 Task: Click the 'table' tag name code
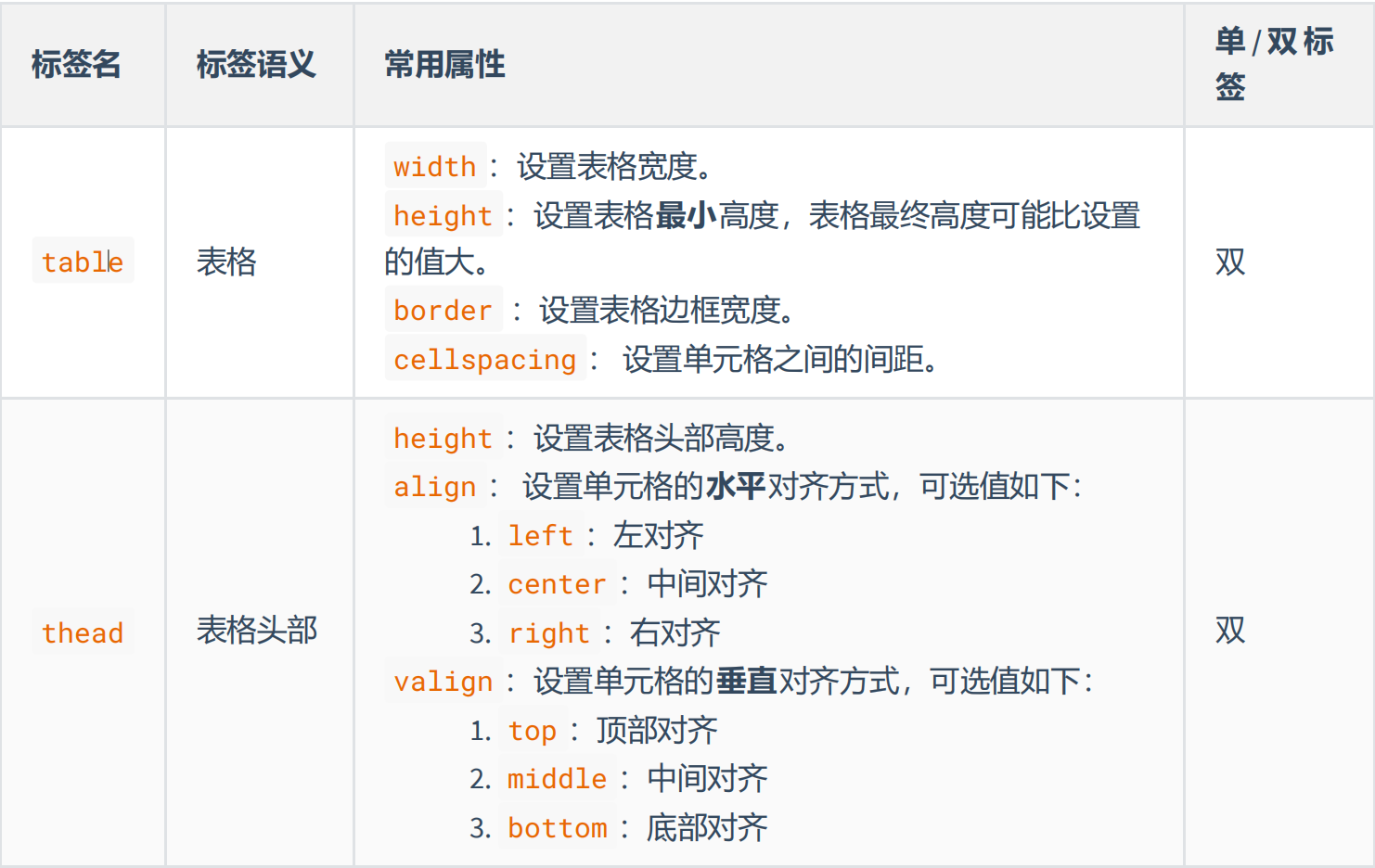(83, 262)
